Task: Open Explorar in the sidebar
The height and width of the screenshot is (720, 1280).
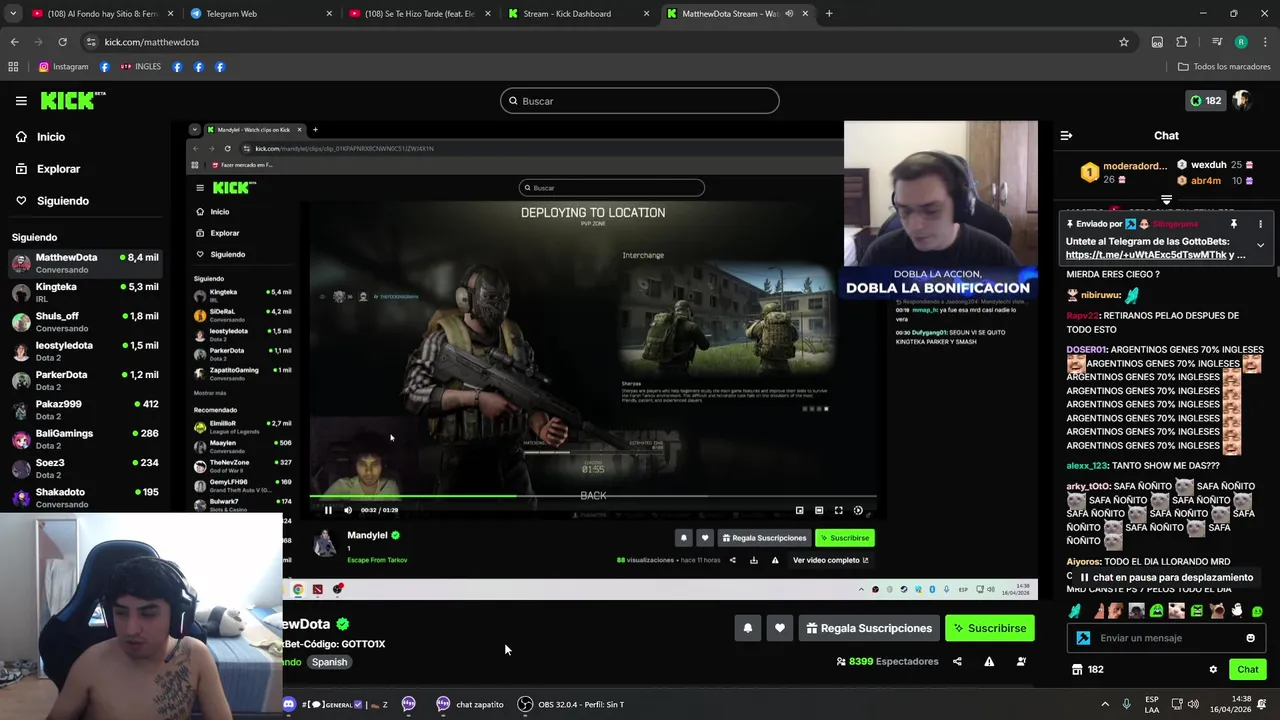Action: pyautogui.click(x=58, y=169)
